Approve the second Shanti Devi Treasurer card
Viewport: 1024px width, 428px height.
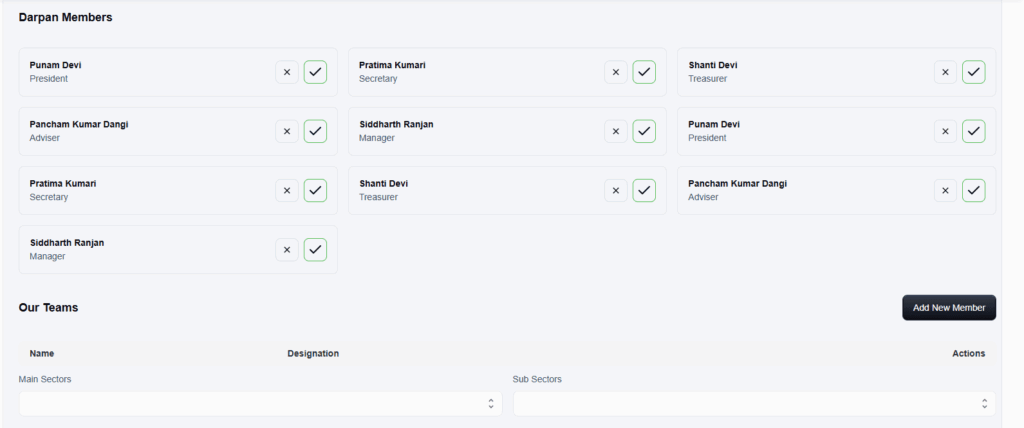[645, 190]
